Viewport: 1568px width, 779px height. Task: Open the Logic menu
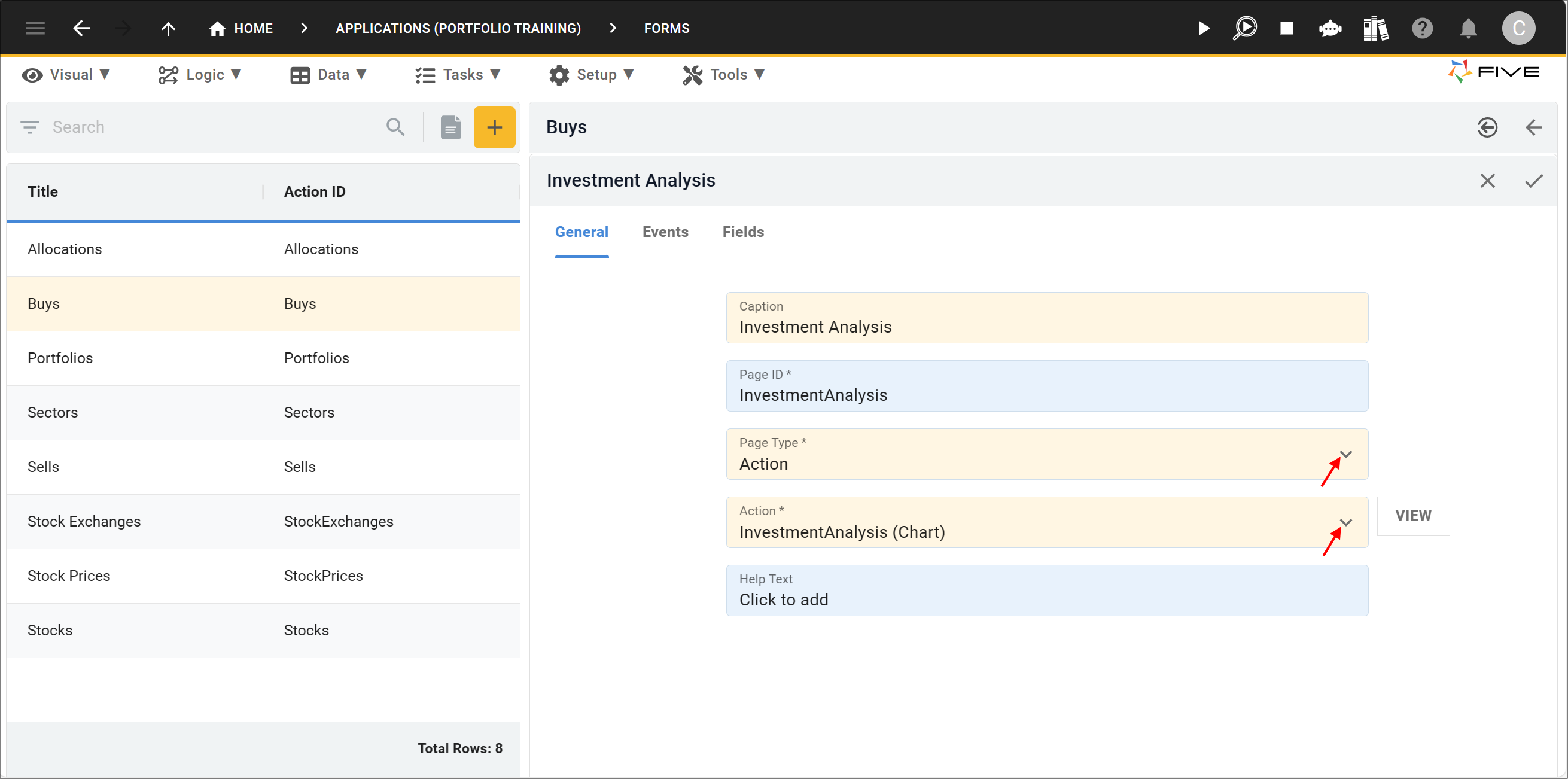point(200,75)
